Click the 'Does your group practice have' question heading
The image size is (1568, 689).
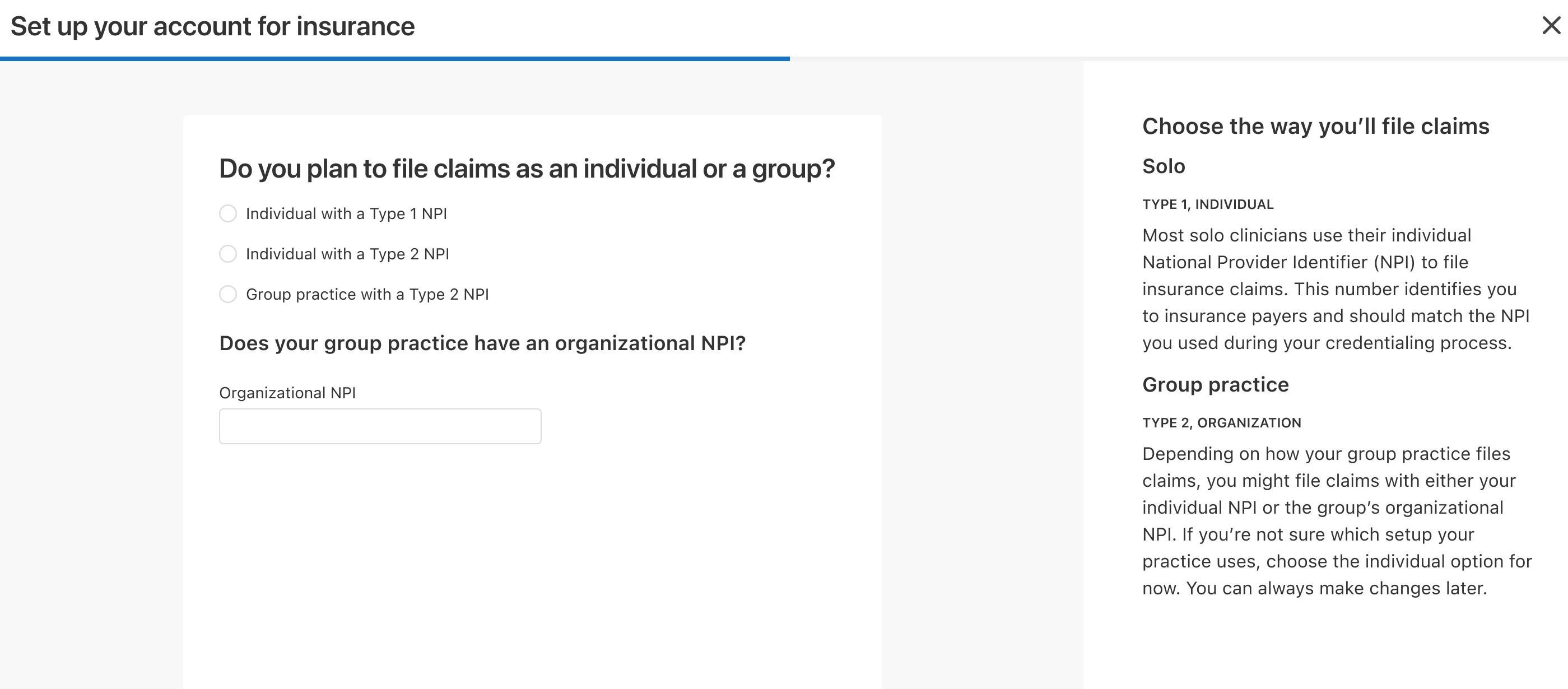(482, 343)
